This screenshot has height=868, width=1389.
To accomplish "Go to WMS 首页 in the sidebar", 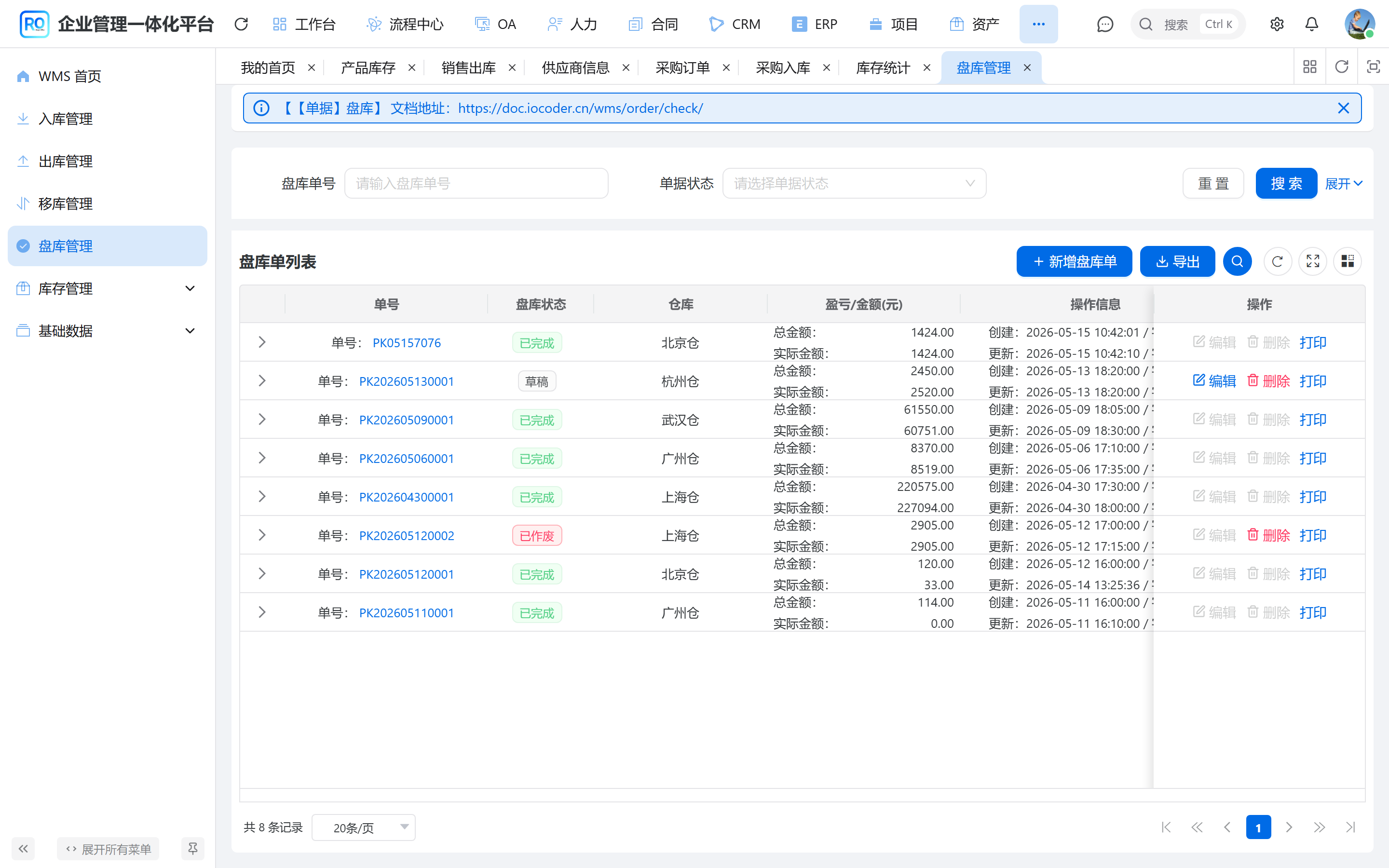I will click(108, 76).
